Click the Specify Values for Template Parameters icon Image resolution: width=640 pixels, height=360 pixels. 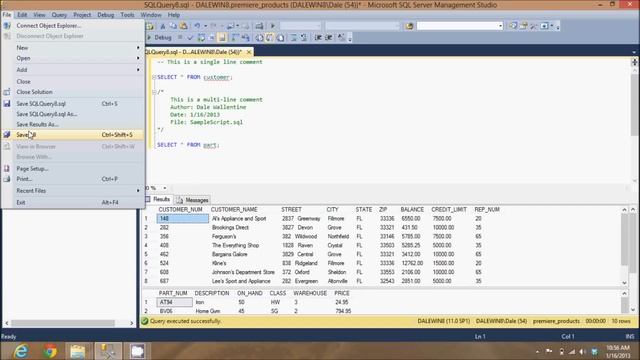coord(341,38)
